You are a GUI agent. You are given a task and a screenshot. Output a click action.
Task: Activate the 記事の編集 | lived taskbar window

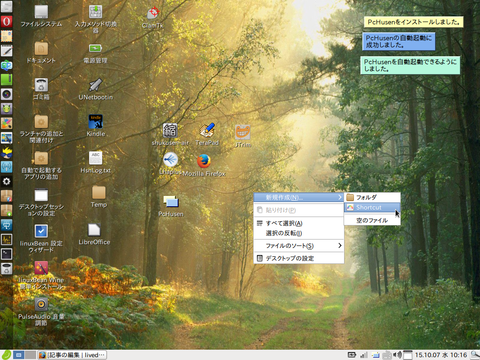(x=72, y=355)
